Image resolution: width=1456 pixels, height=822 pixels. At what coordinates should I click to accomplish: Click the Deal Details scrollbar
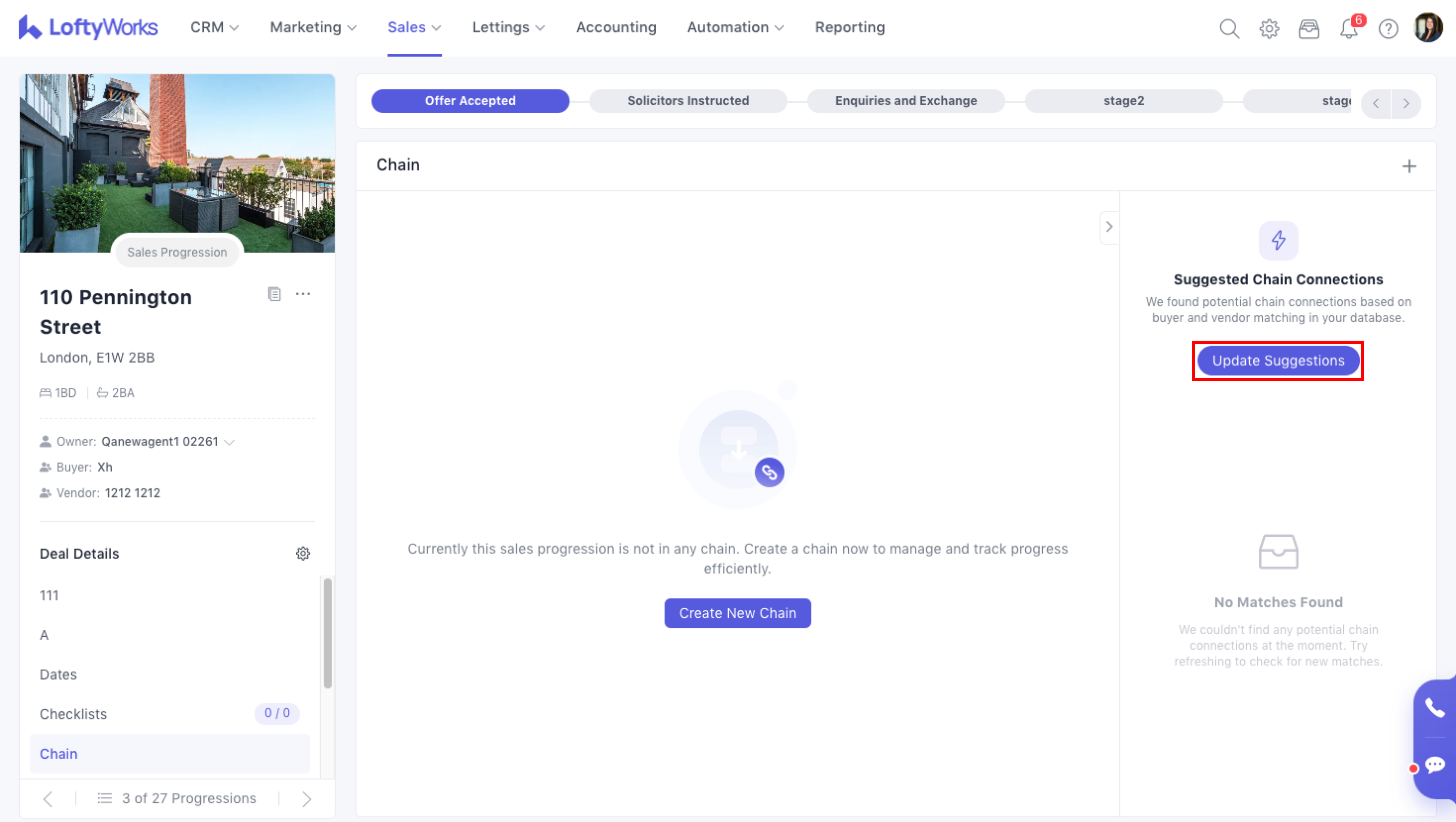click(327, 633)
